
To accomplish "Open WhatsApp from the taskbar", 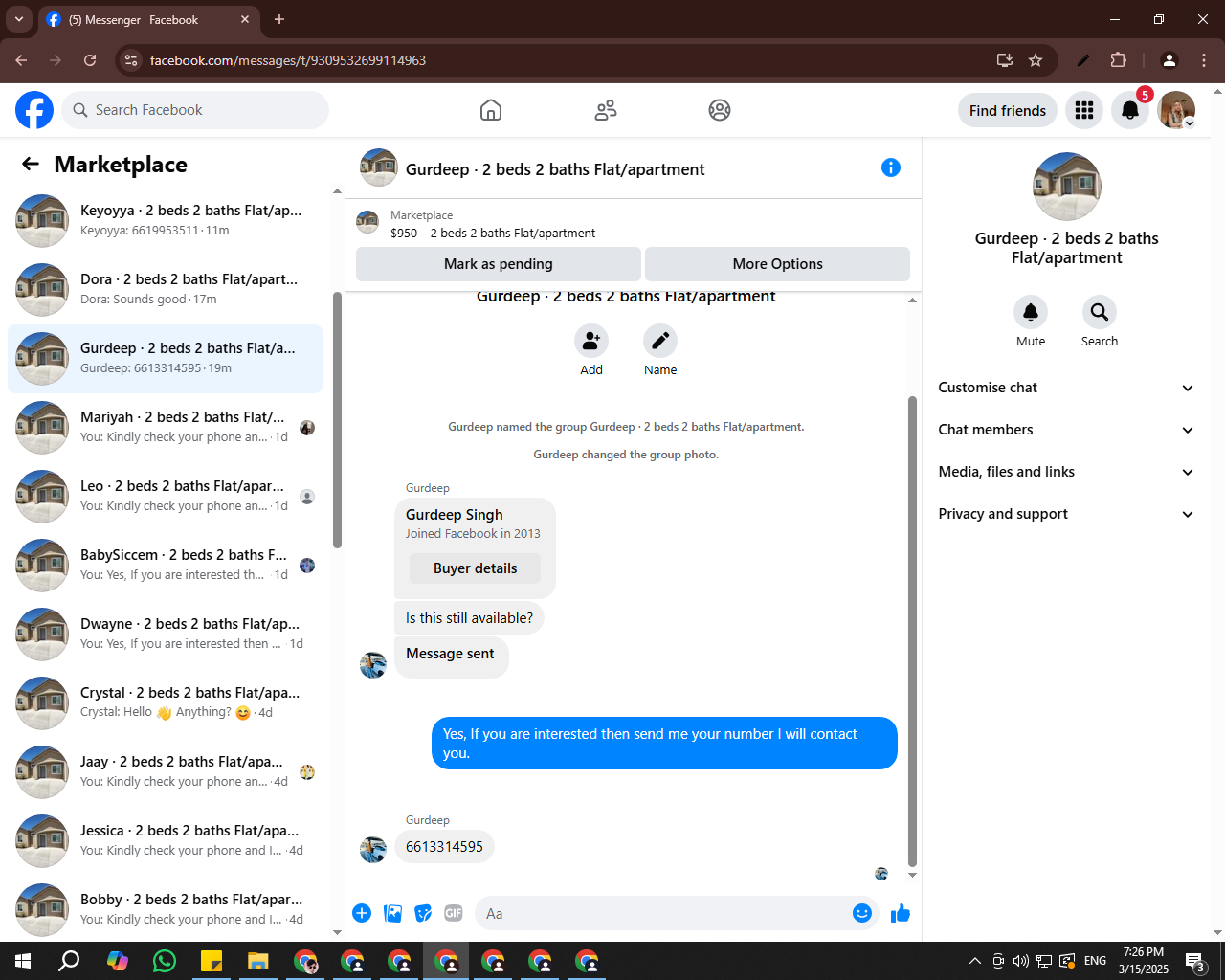I will (165, 961).
